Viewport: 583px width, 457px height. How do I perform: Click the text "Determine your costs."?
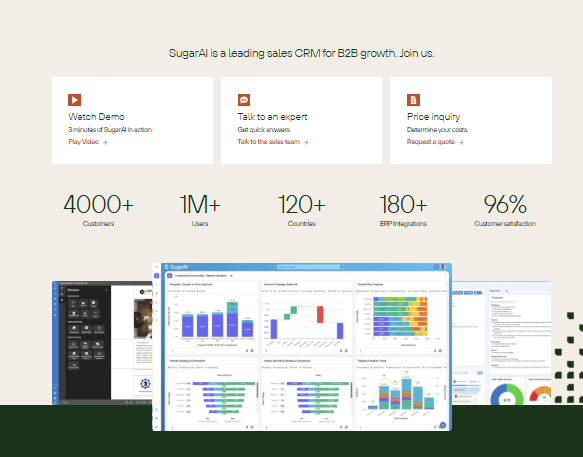coord(437,130)
